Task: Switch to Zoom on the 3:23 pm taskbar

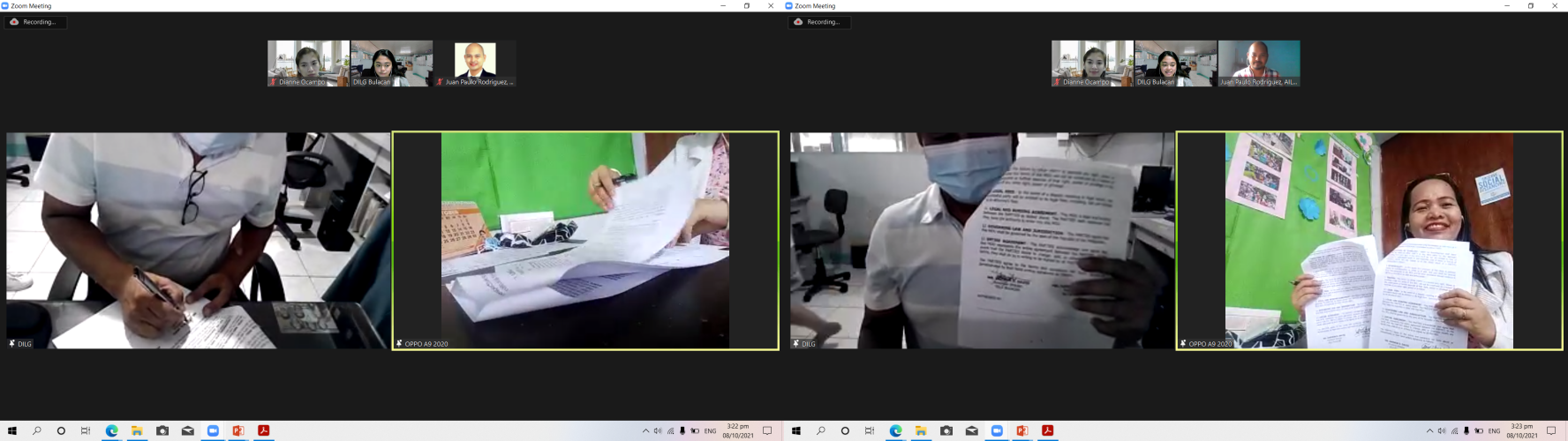Action: (x=997, y=431)
